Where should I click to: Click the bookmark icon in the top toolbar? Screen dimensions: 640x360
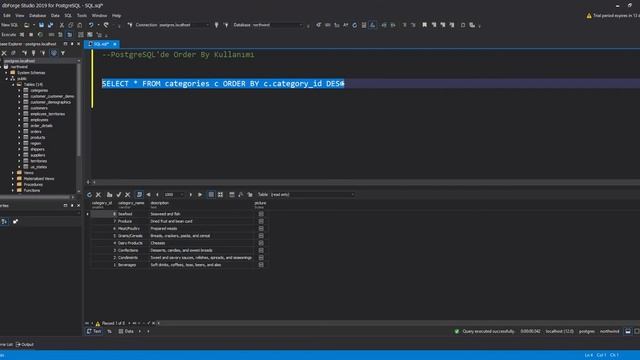tap(424, 25)
